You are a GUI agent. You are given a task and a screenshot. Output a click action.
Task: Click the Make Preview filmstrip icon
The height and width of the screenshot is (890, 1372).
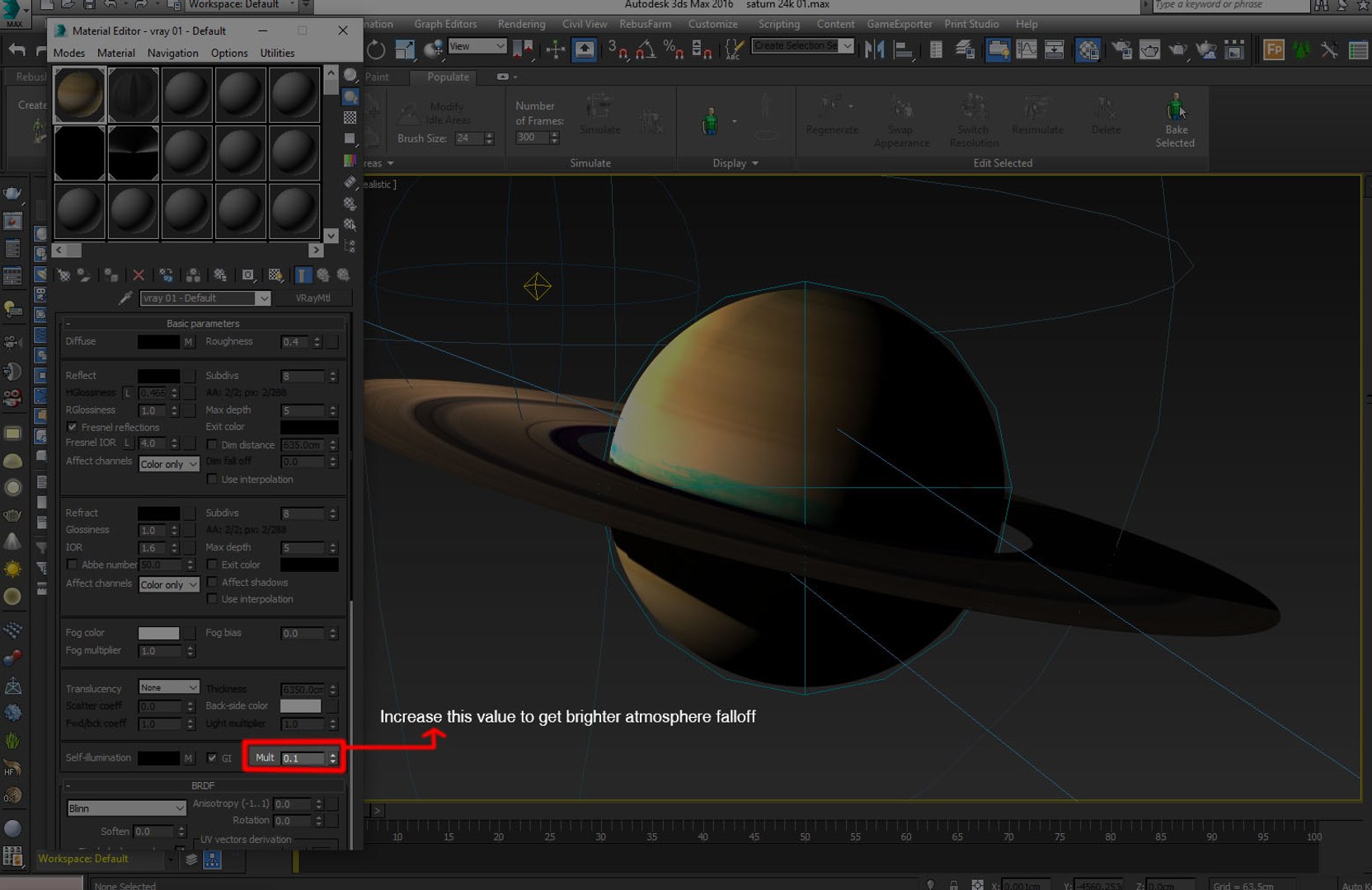point(350,182)
